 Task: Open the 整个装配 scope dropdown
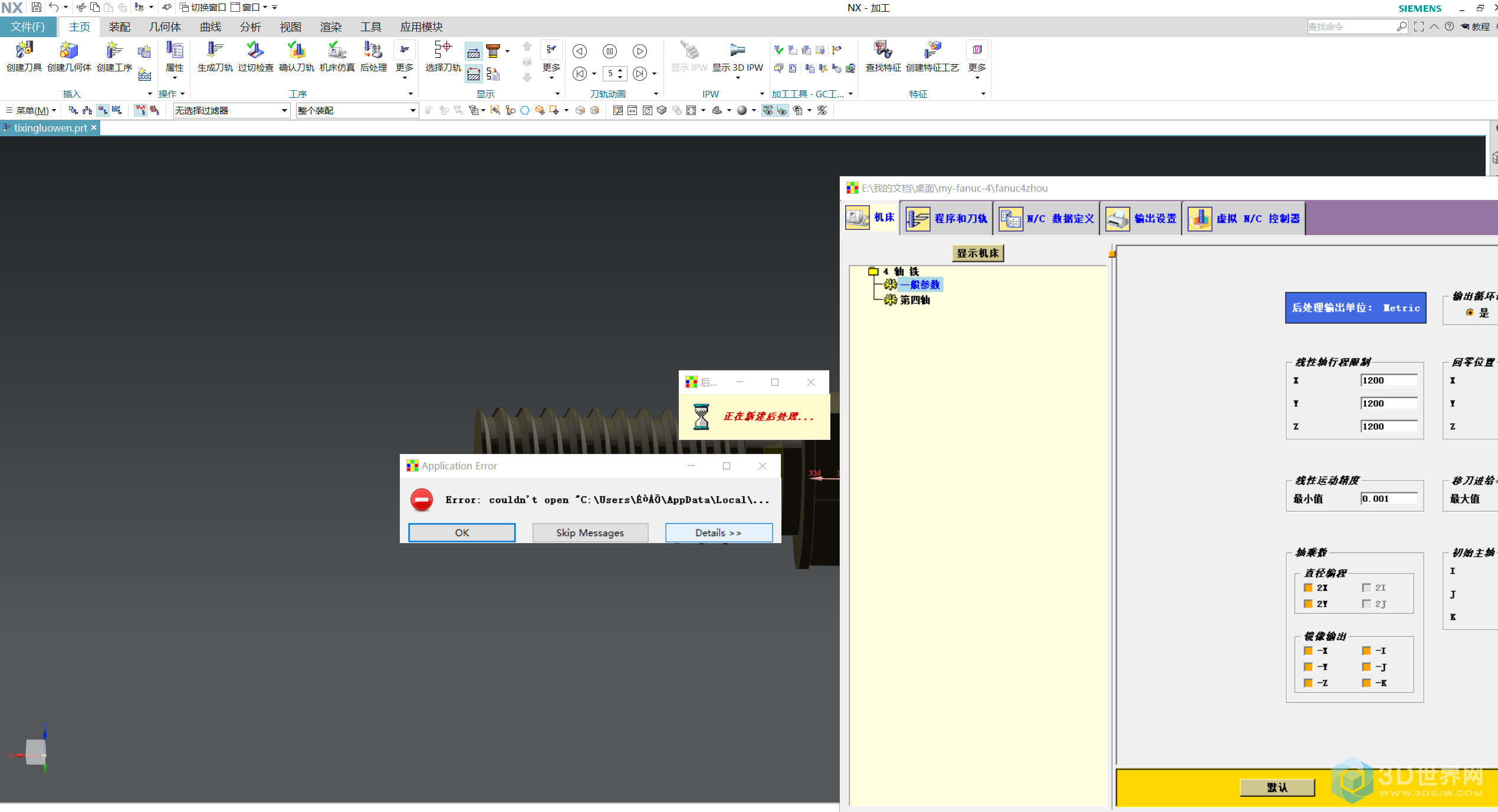[x=357, y=110]
